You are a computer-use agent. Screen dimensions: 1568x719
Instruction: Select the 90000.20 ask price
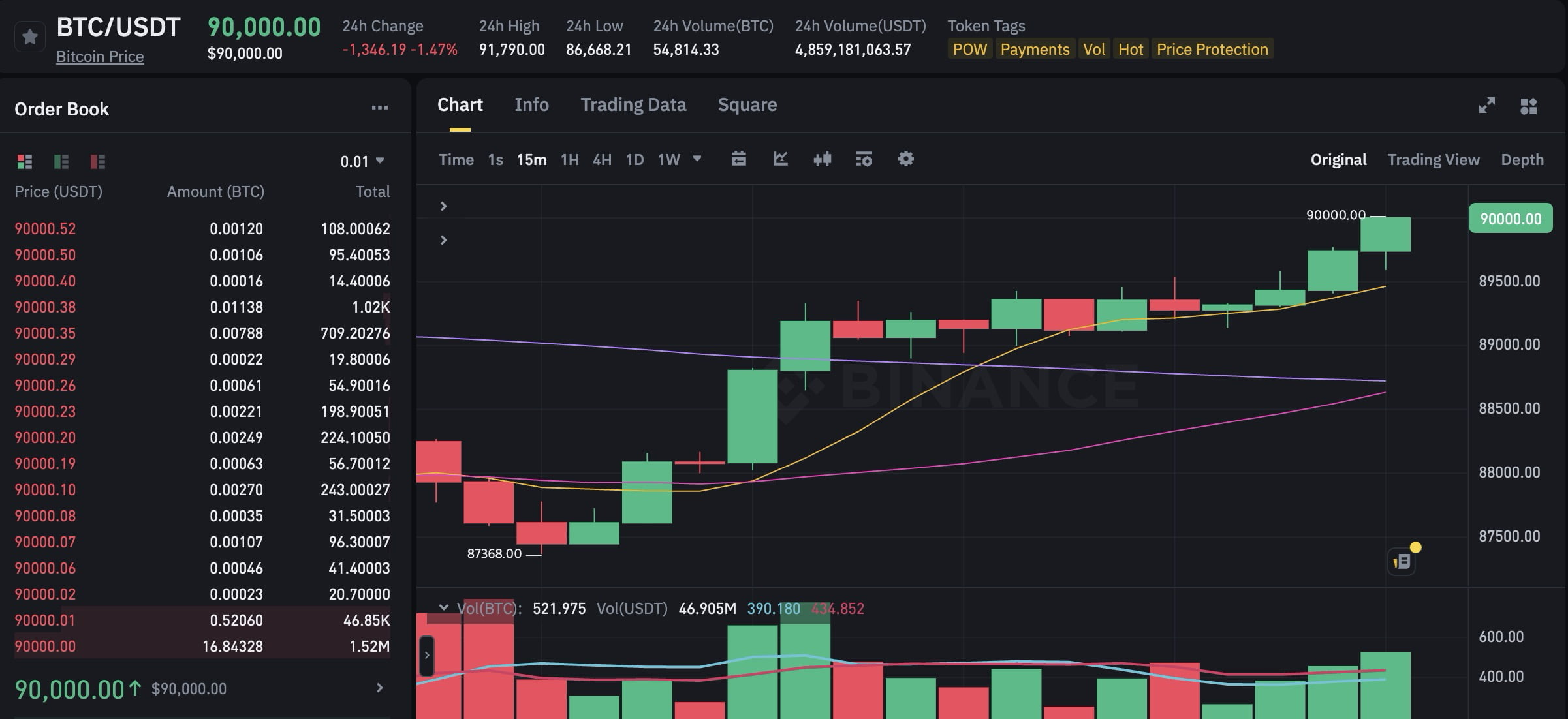(x=45, y=438)
